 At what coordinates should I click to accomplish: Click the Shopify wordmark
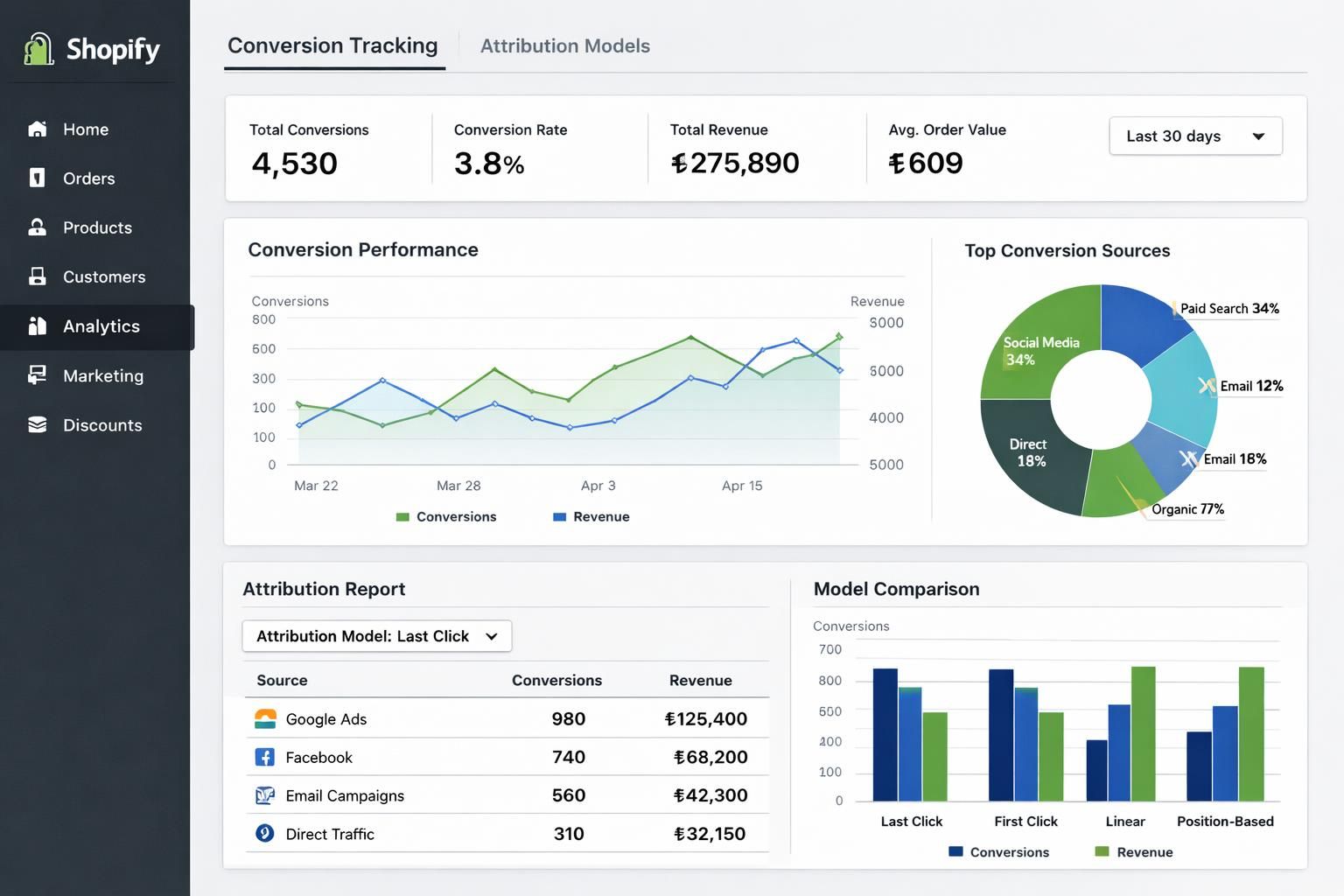pyautogui.click(x=113, y=50)
